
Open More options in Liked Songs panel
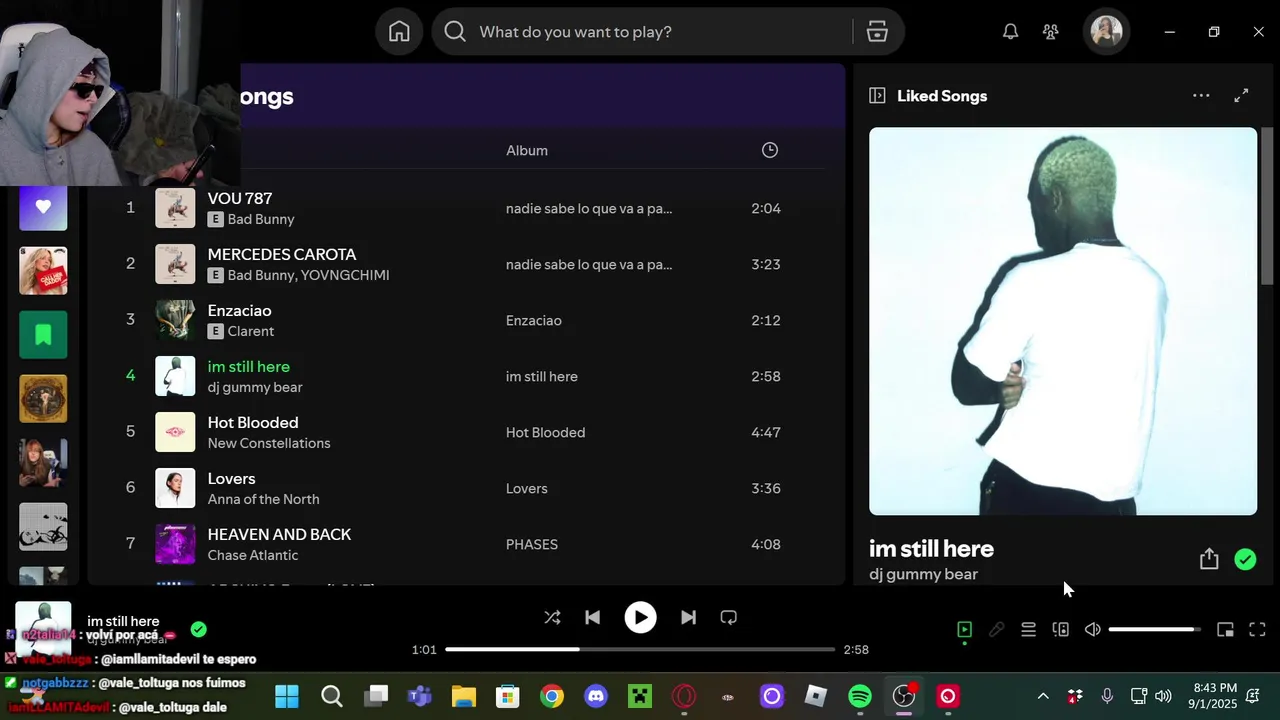(x=1201, y=96)
